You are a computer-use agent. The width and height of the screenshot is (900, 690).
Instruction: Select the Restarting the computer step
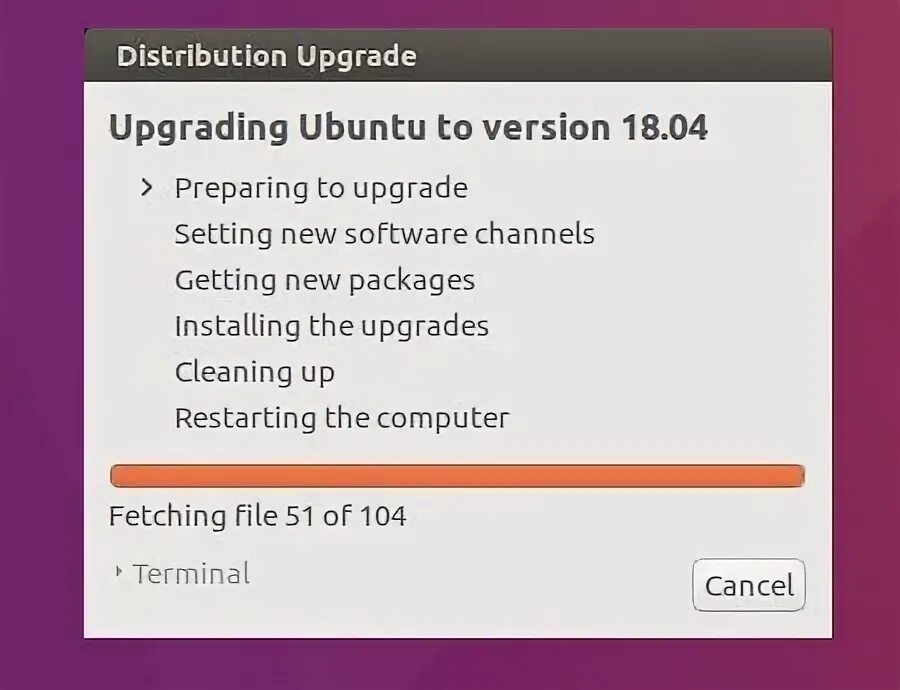coord(341,418)
